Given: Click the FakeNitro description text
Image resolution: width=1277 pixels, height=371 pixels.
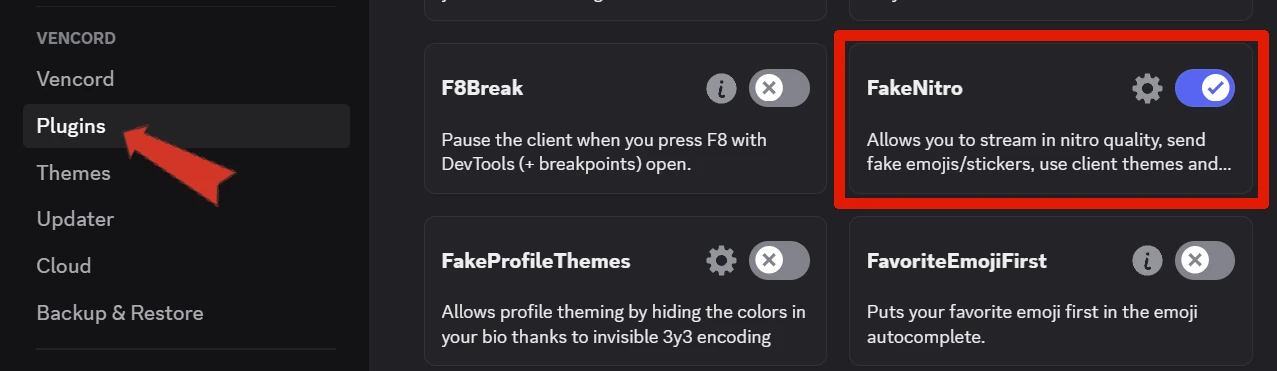Looking at the screenshot, I should (x=1049, y=152).
